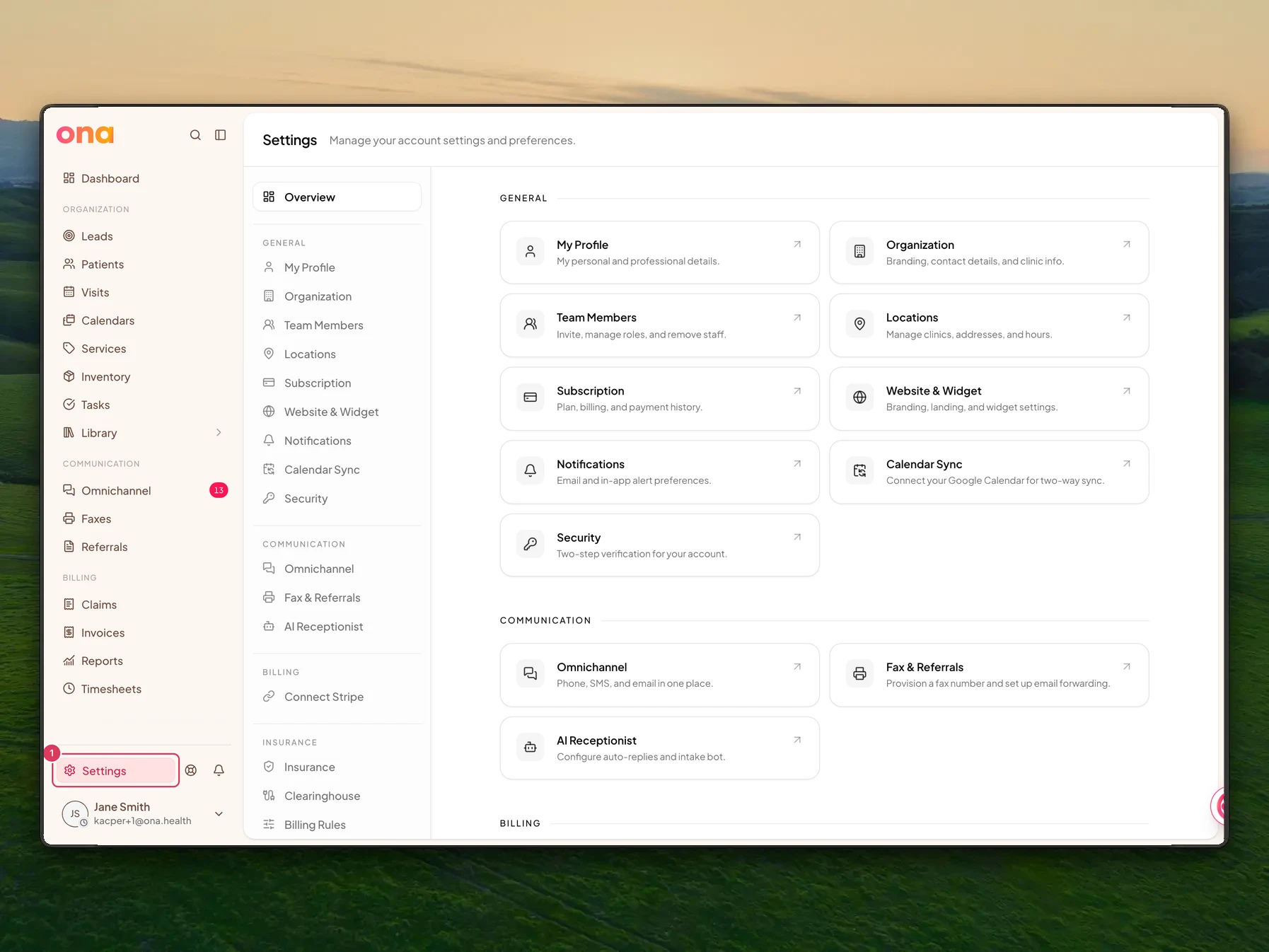
Task: Open Tasks in sidebar
Action: (x=144, y=405)
